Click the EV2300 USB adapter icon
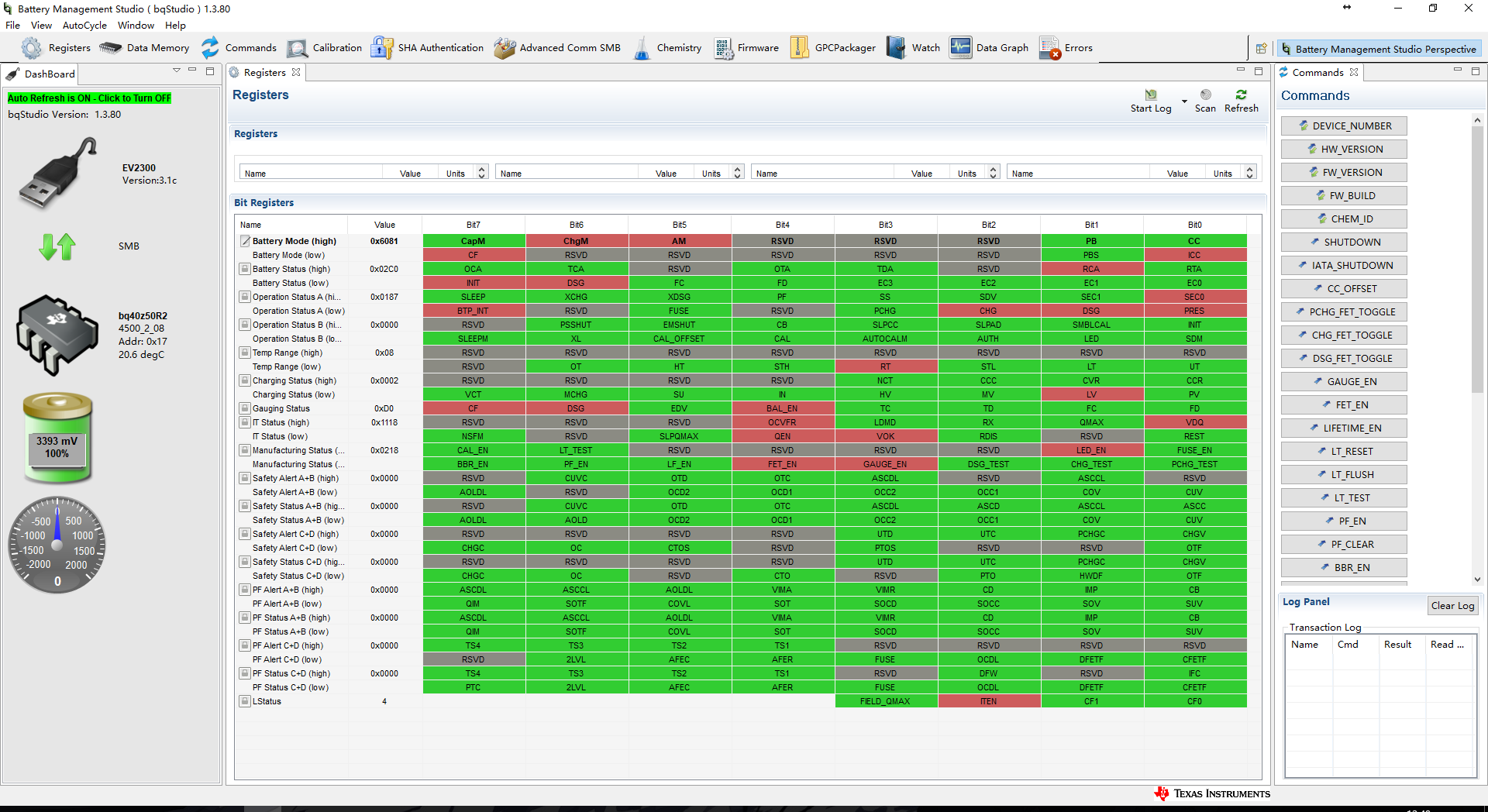This screenshot has height=812, width=1488. (x=59, y=173)
